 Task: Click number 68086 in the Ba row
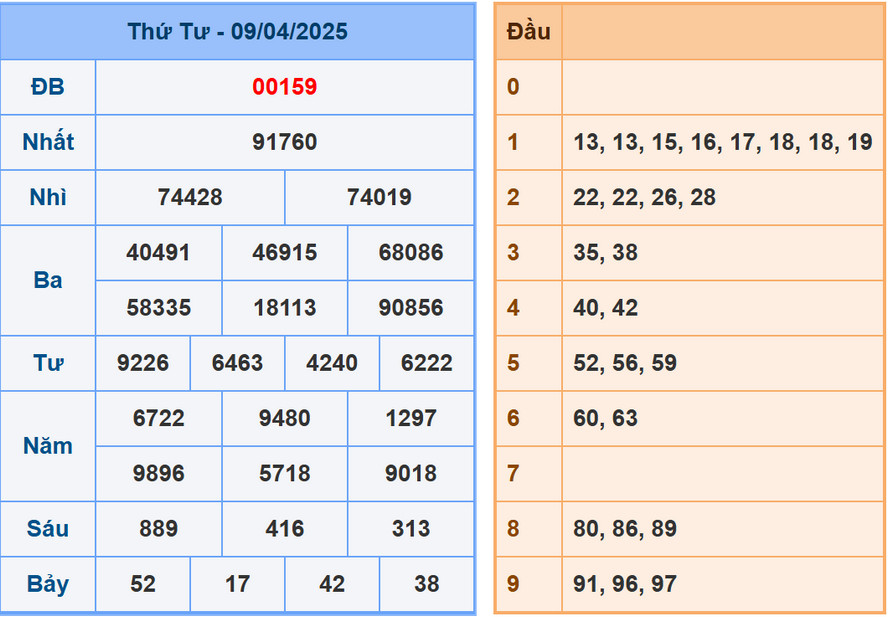[x=410, y=253]
